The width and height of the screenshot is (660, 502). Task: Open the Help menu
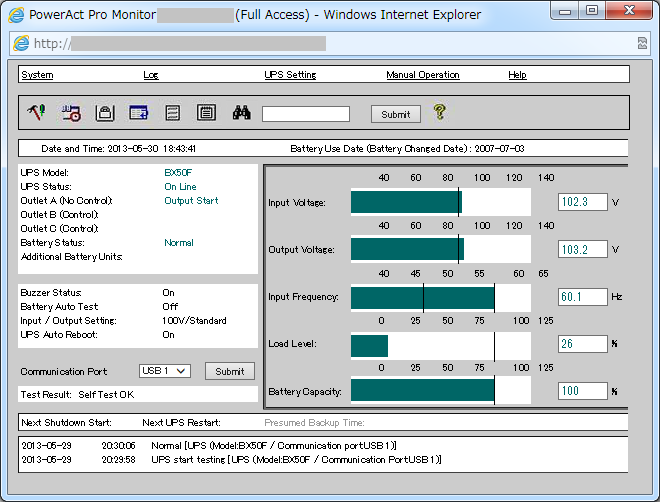tap(517, 74)
